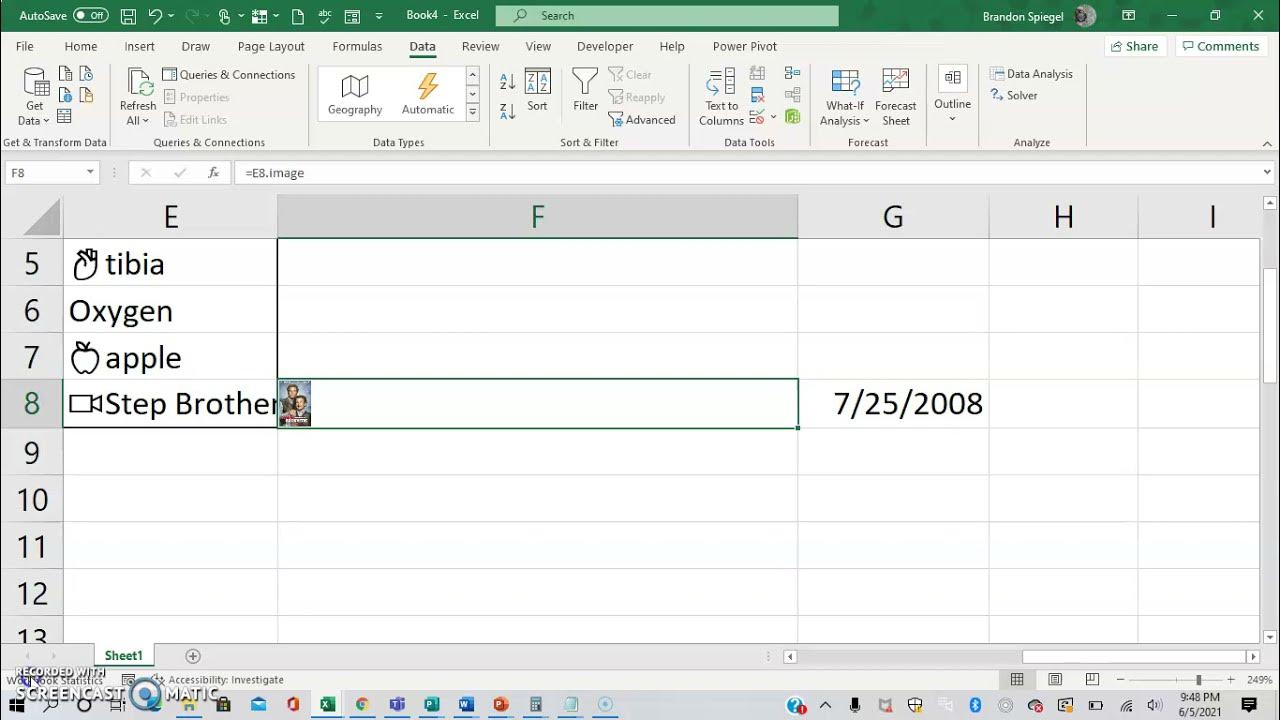Open the Formulas tab
The width and height of the screenshot is (1280, 720).
point(357,46)
